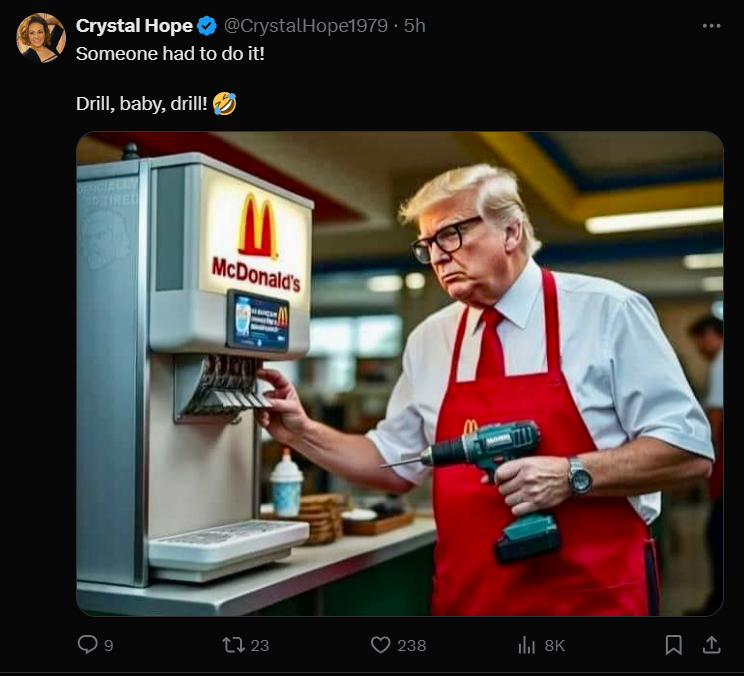Image resolution: width=744 pixels, height=676 pixels.
Task: Click the laughing emoji in the post
Action: click(x=225, y=103)
